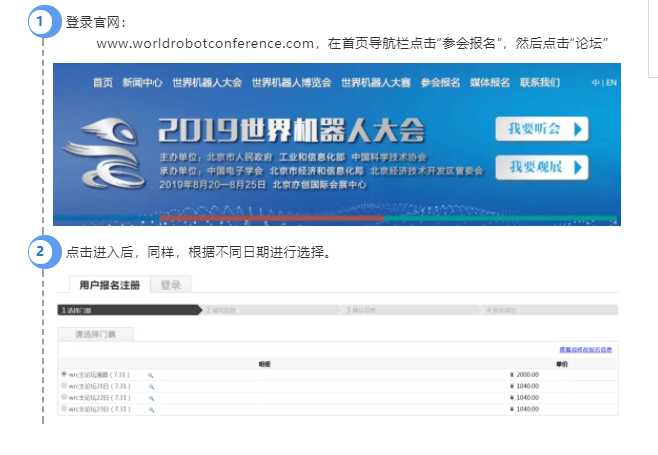The height and width of the screenshot is (455, 658).
Task: Click the play arrow on 我要听会
Action: tap(578, 129)
